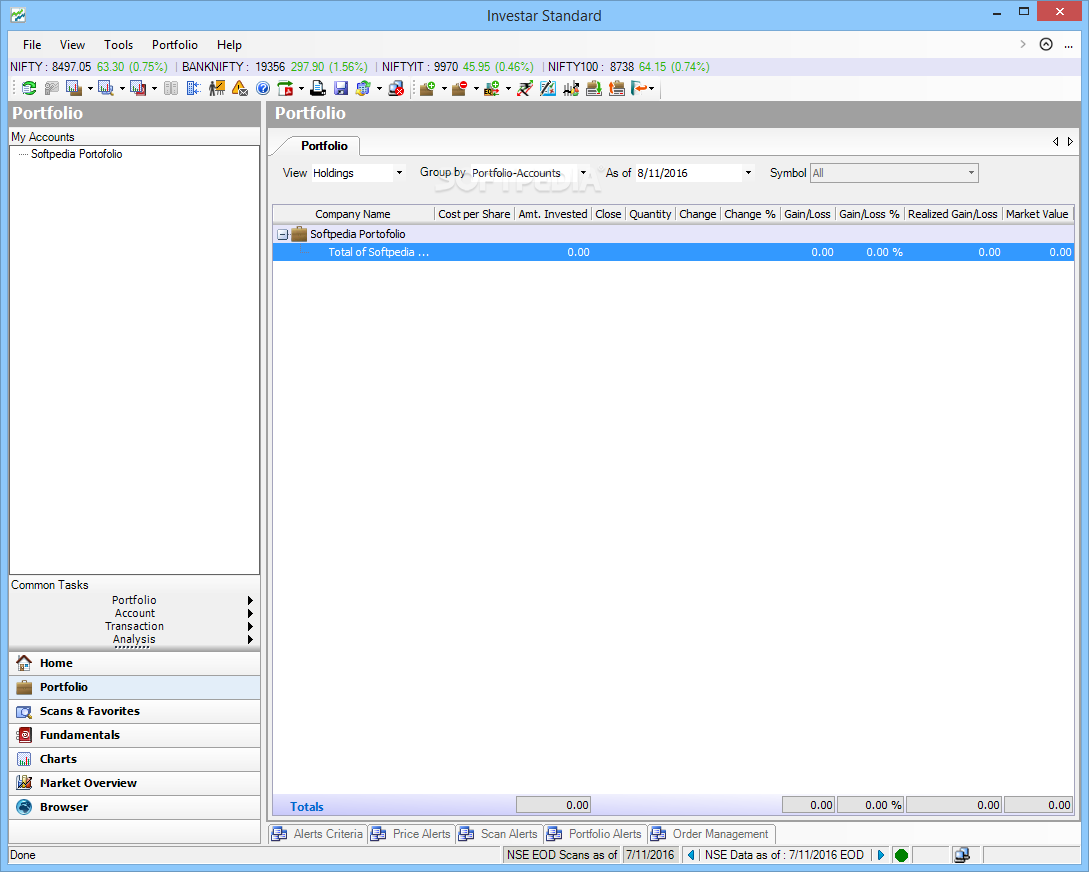
Task: Click the status bar network computers icon
Action: [962, 855]
